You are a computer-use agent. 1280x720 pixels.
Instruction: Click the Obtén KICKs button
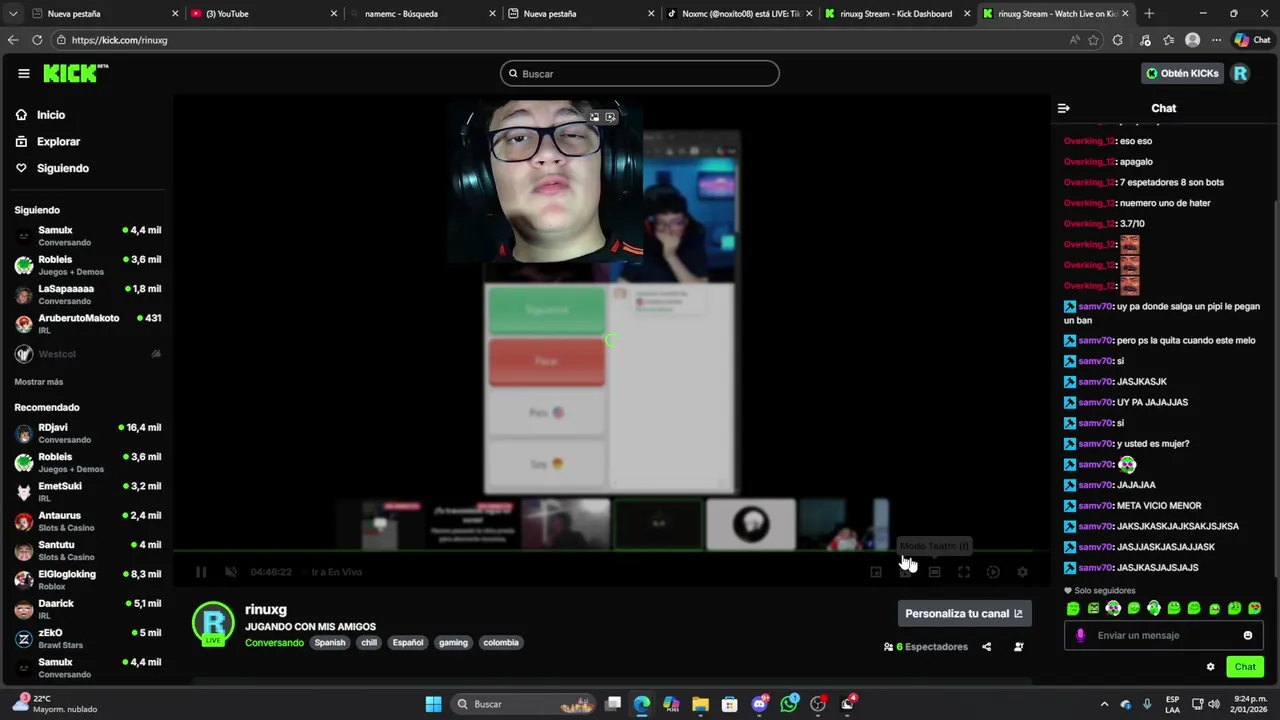(1182, 73)
